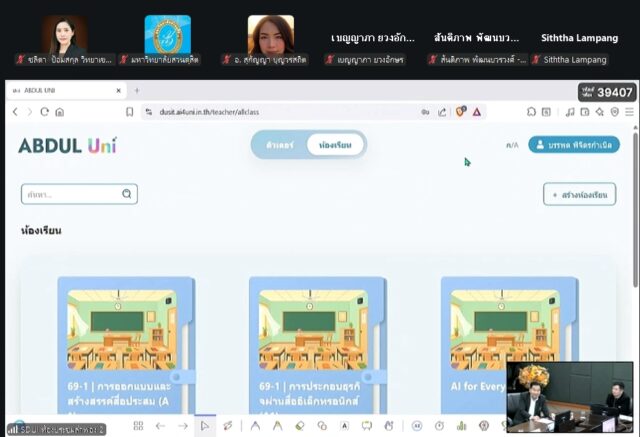
Task: Select the text box A tool
Action: (x=344, y=426)
